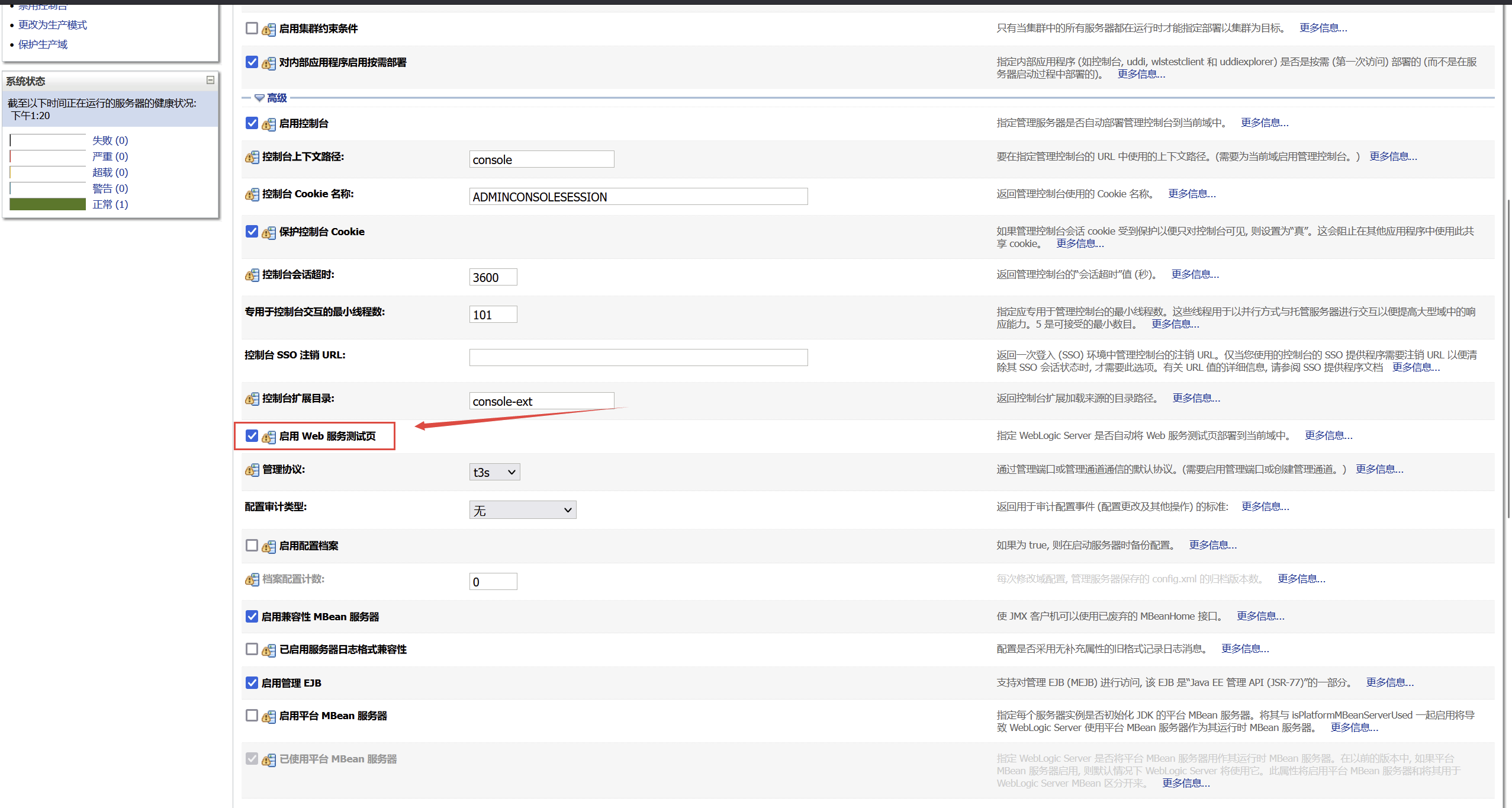This screenshot has height=808, width=1512.
Task: Click the 档案配置计数 field showing 0
Action: click(x=493, y=581)
